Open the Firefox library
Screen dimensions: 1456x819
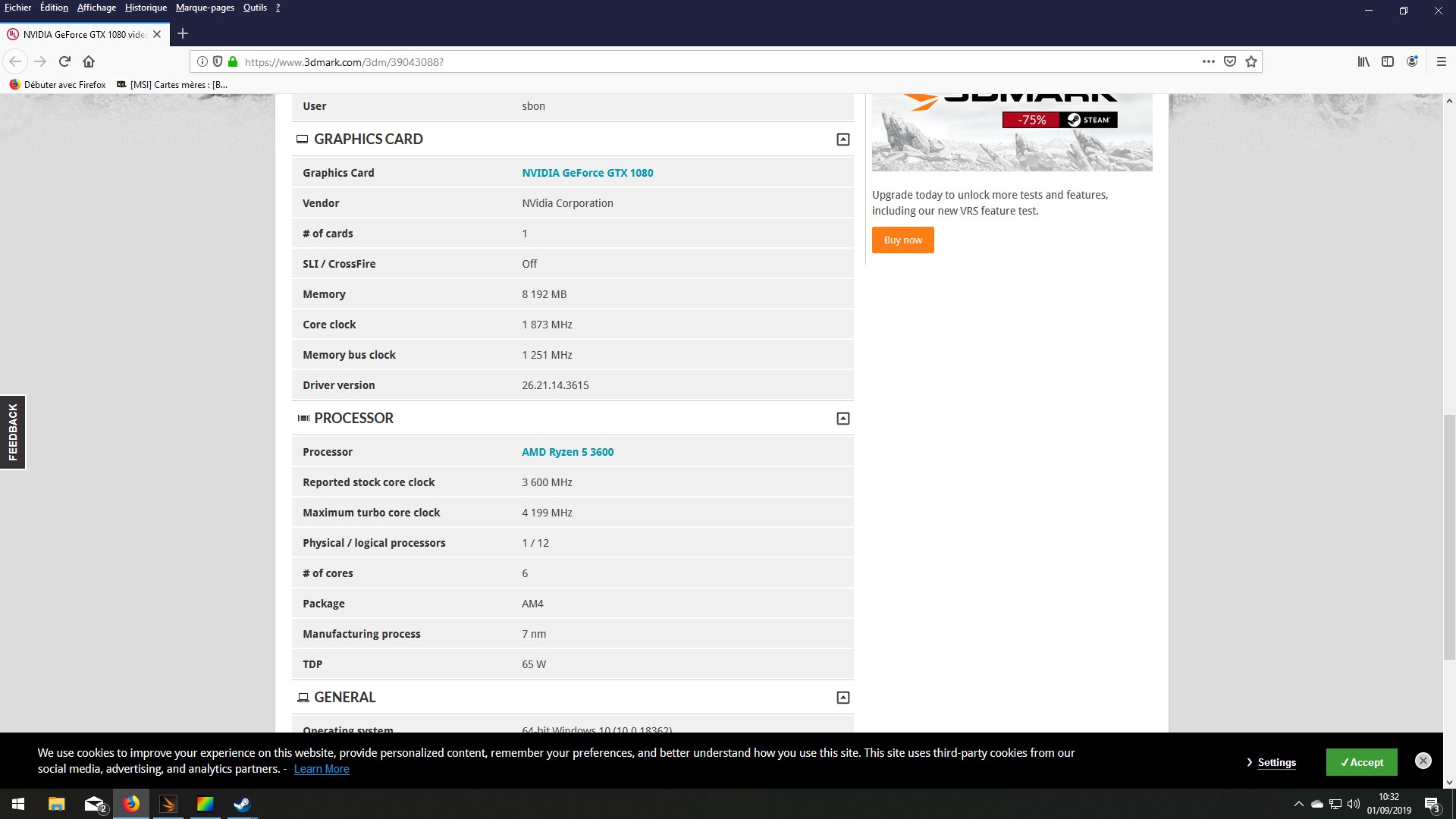tap(1363, 61)
